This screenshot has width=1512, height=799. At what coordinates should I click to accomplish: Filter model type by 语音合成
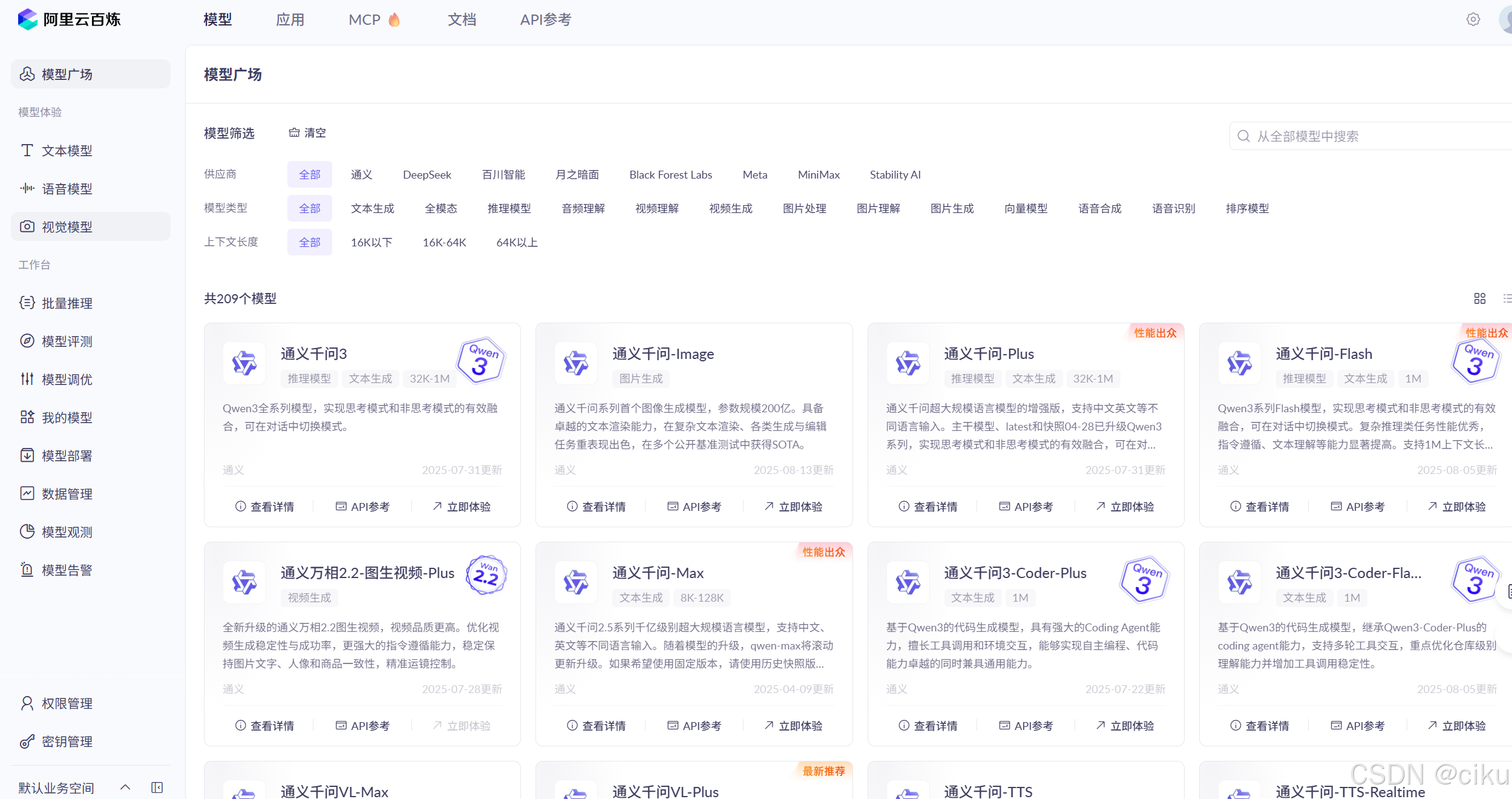[x=1100, y=208]
